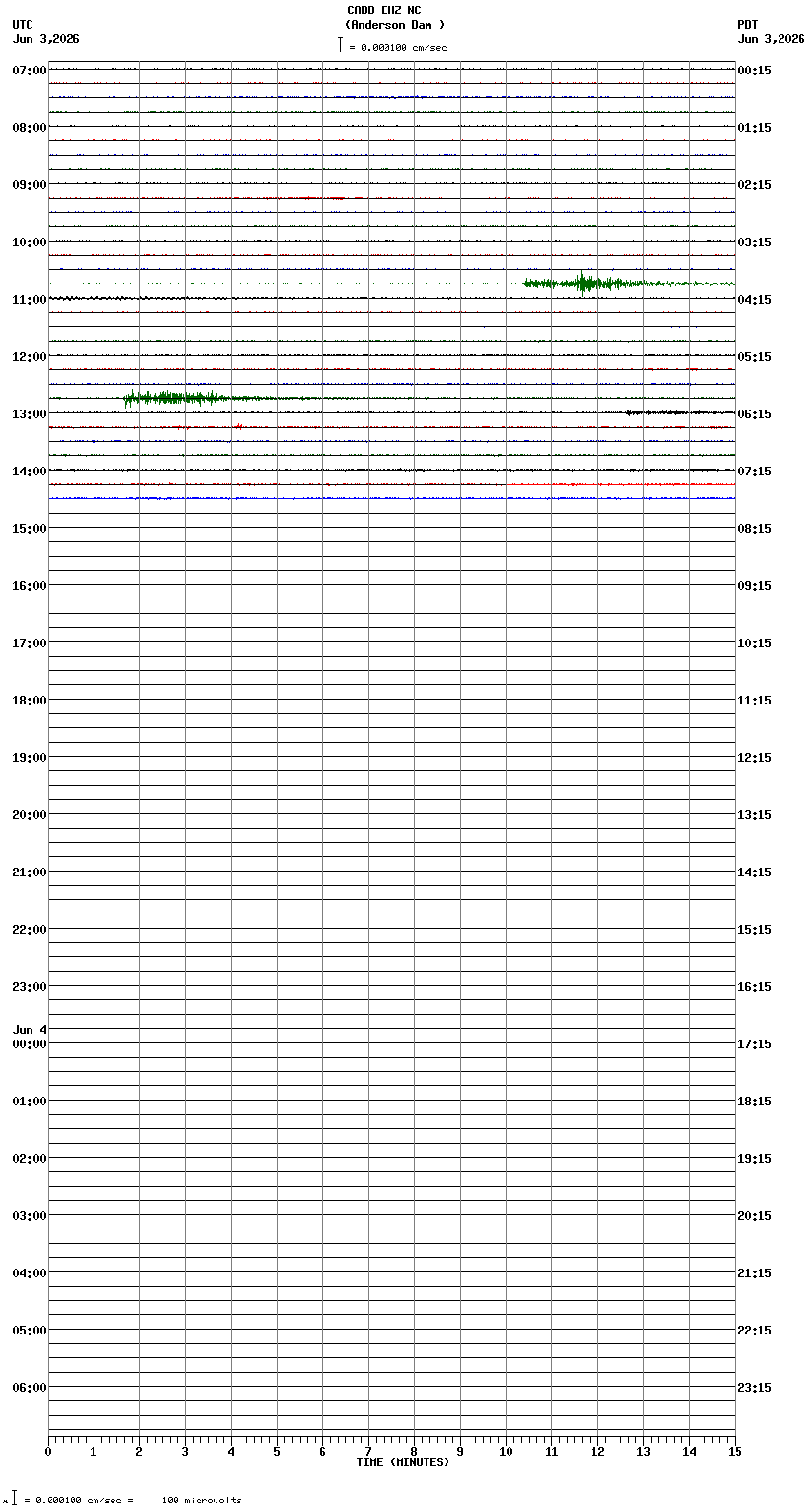Click the 11:00 UTC row label
811x1512 pixels.
pyautogui.click(x=30, y=300)
